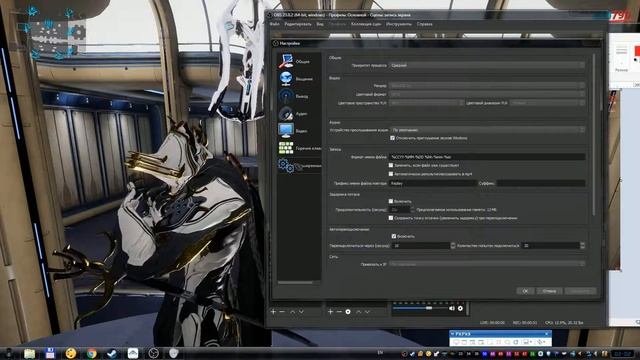Cancel settings with Отмена button
This screenshot has width=640, height=360.
tap(549, 291)
